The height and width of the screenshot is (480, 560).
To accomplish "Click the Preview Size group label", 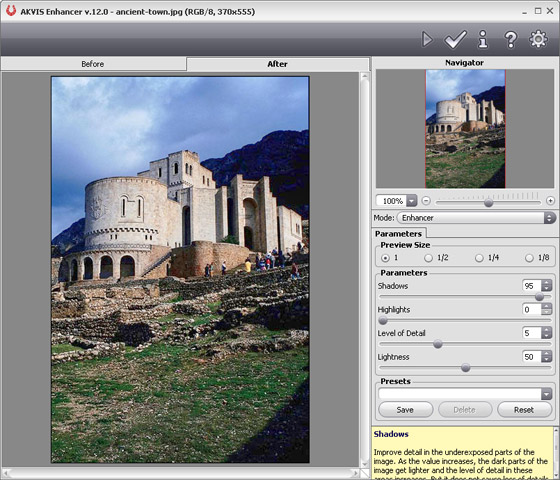I will pos(405,245).
